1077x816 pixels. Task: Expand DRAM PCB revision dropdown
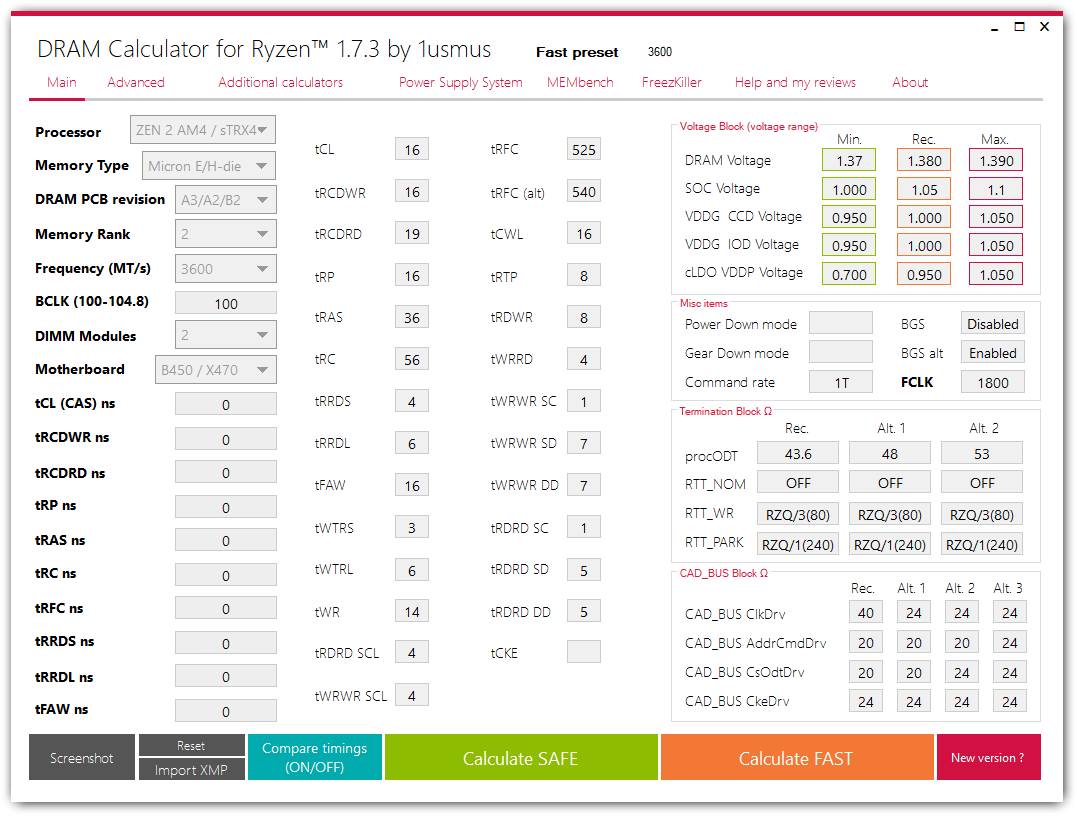coord(225,200)
